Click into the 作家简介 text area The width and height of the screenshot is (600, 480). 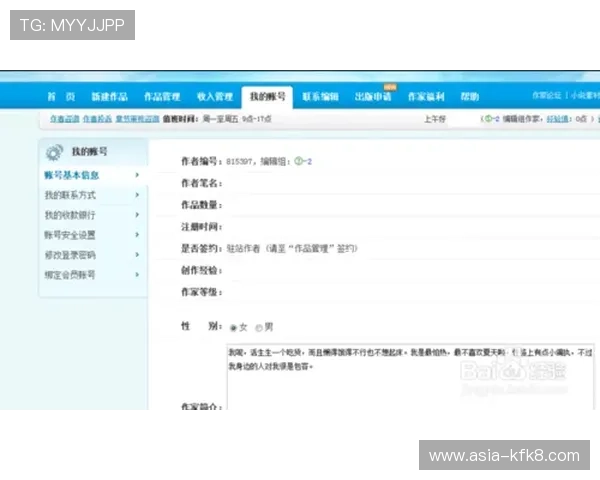click(410, 377)
